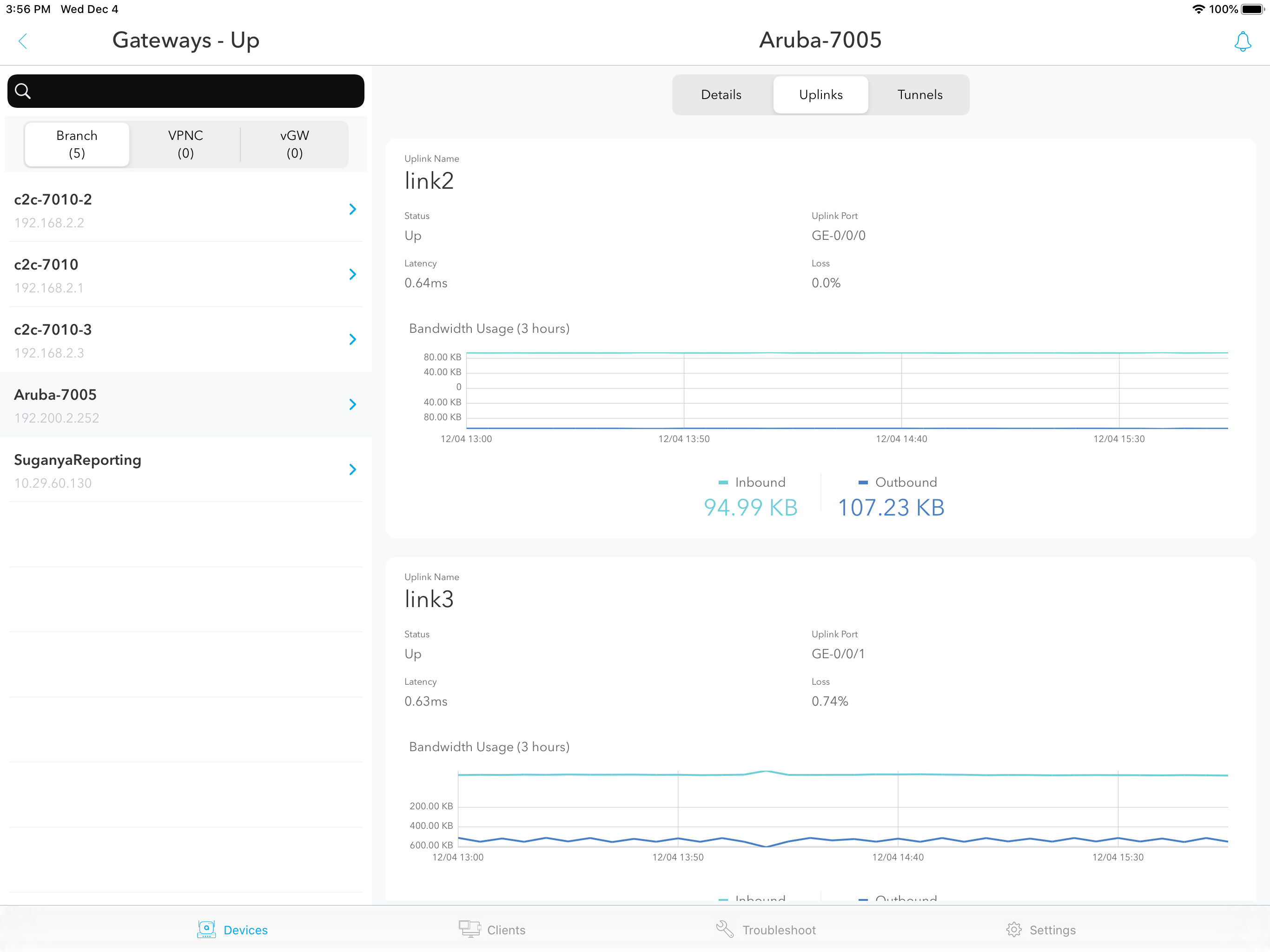Tap latency value 0.63ms
This screenshot has height=952, width=1270.
(x=425, y=701)
